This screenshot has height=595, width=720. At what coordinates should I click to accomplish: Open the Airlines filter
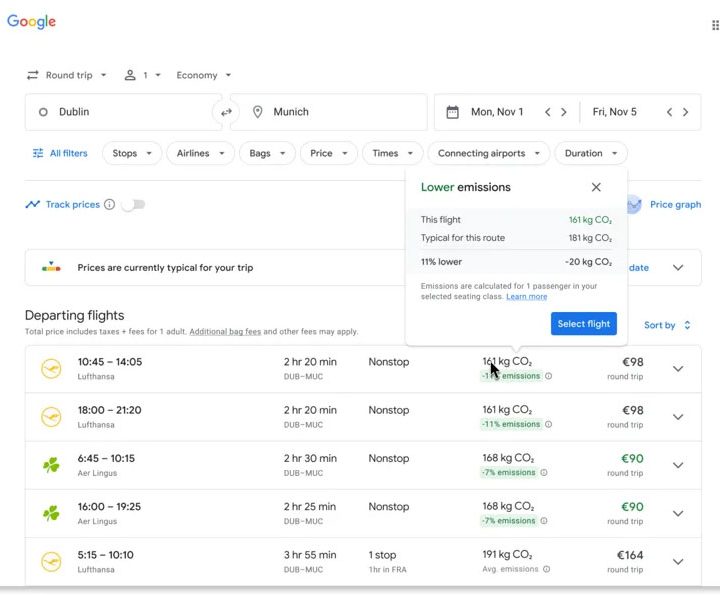point(200,153)
